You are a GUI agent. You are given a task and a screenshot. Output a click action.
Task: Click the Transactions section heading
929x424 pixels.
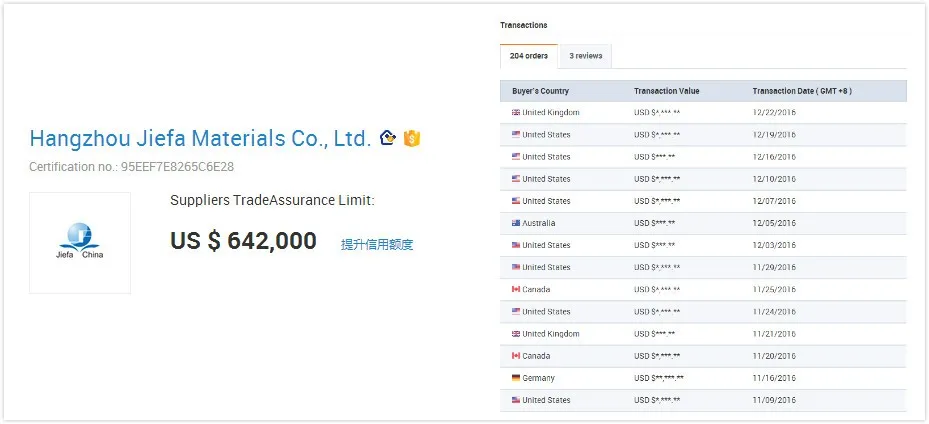coord(524,25)
